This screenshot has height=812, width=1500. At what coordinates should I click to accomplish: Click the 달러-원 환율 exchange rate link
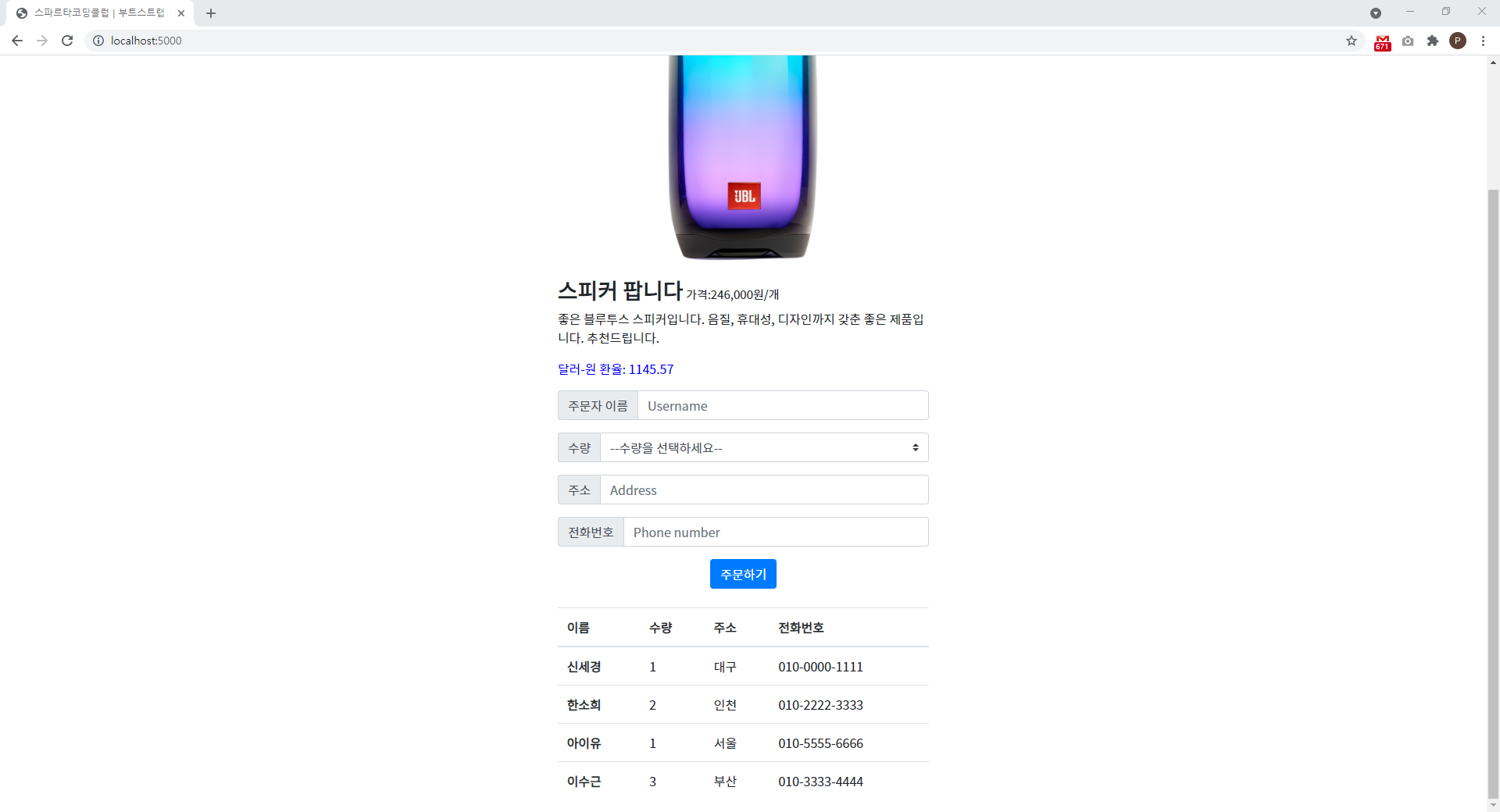pos(615,369)
